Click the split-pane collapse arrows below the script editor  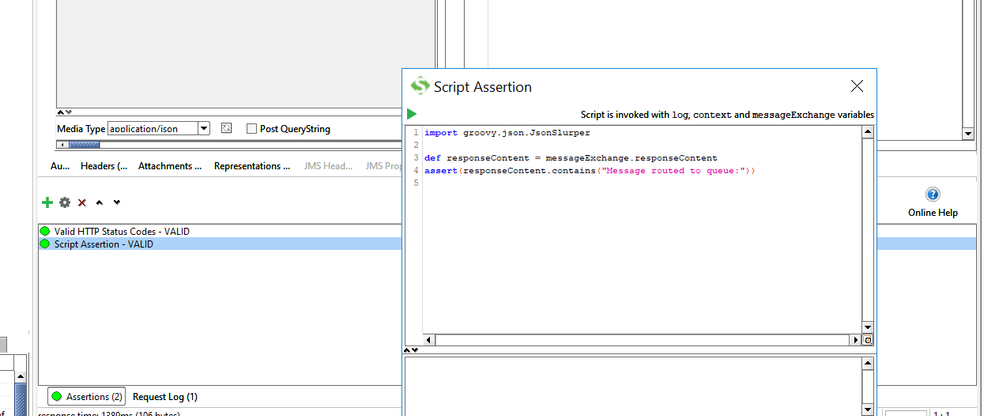411,350
